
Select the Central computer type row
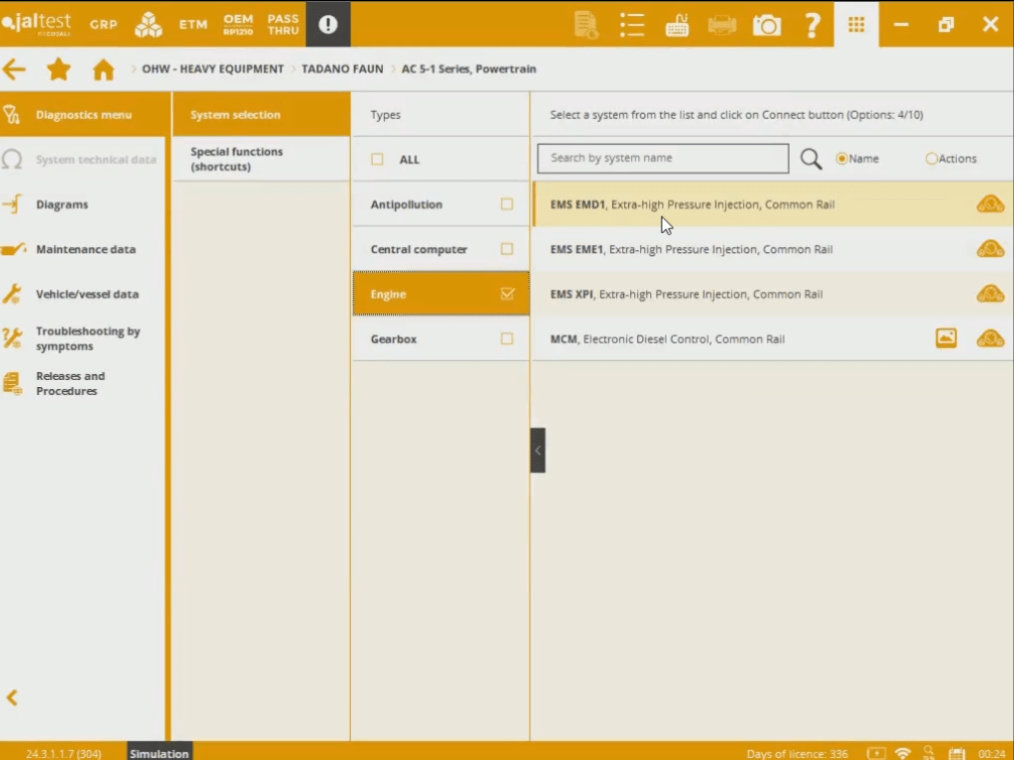click(x=441, y=249)
